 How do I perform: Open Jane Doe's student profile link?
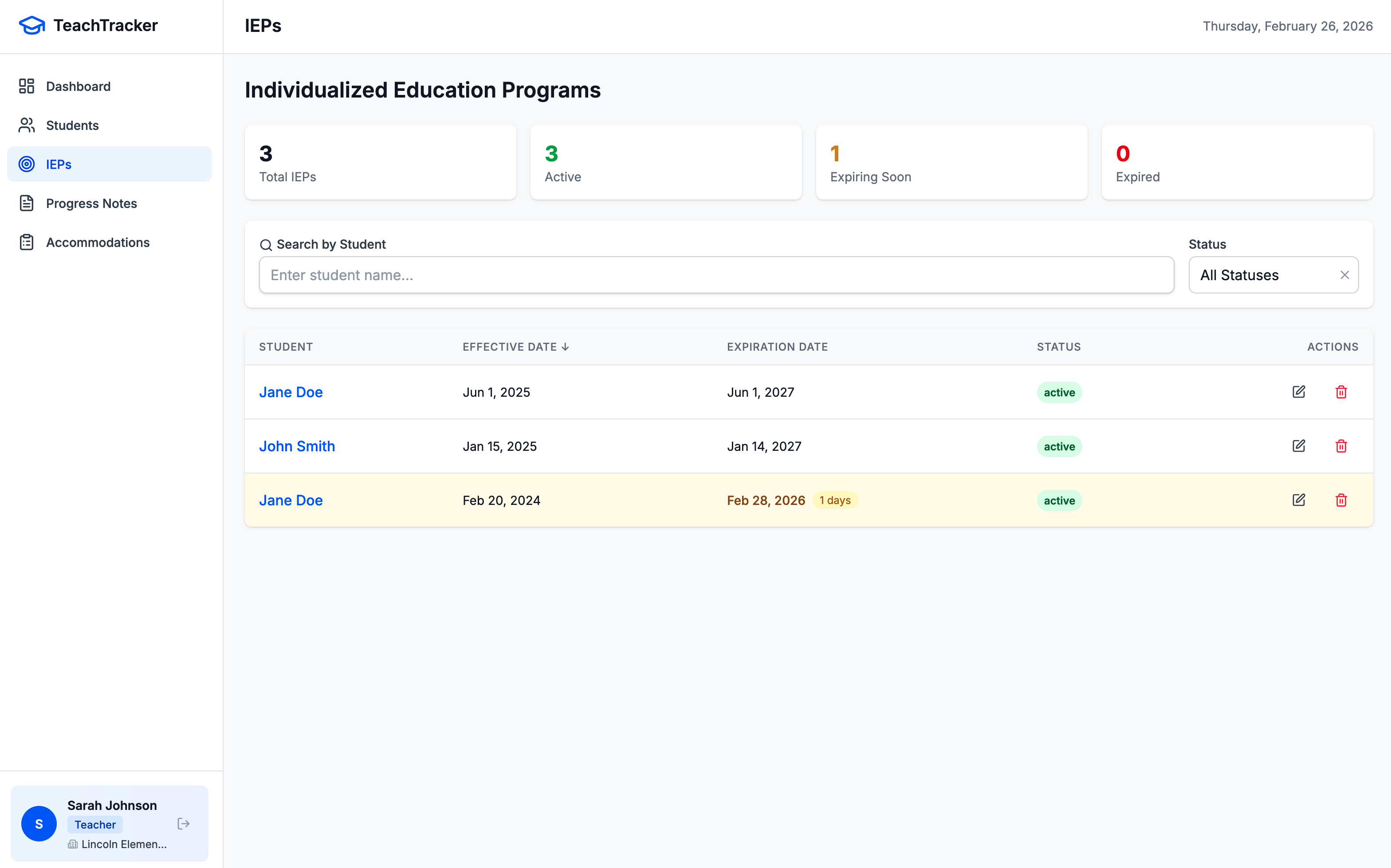tap(291, 391)
